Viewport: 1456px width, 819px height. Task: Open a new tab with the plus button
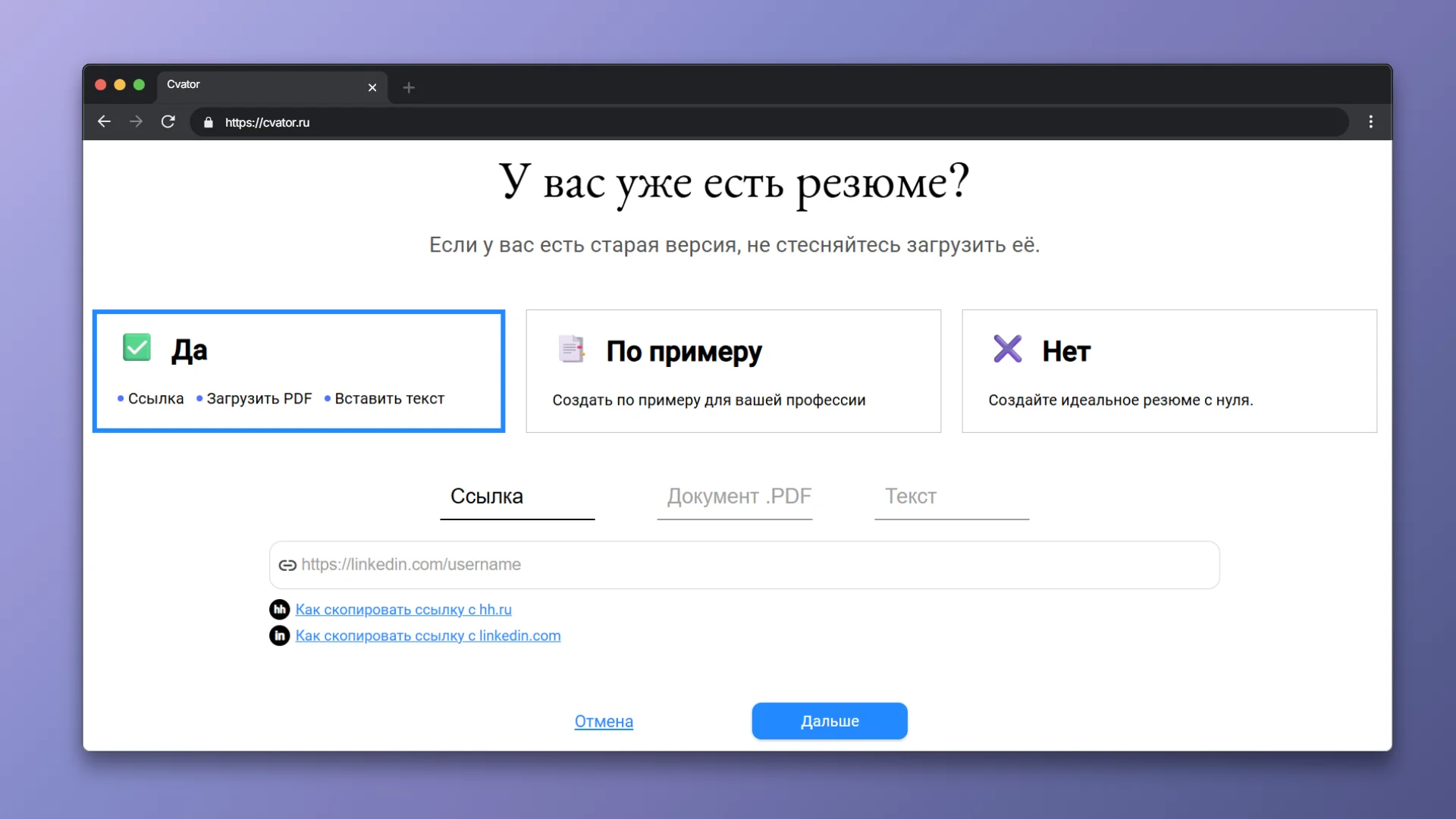[x=409, y=87]
